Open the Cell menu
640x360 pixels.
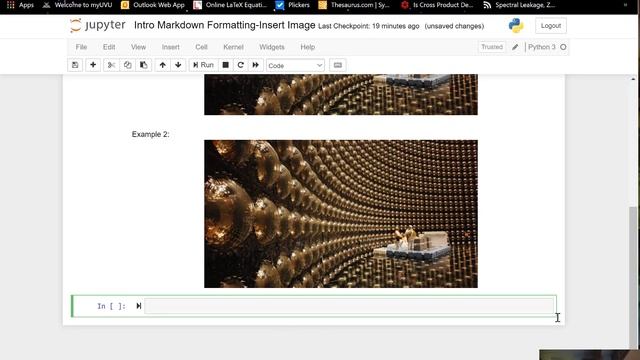coord(201,47)
